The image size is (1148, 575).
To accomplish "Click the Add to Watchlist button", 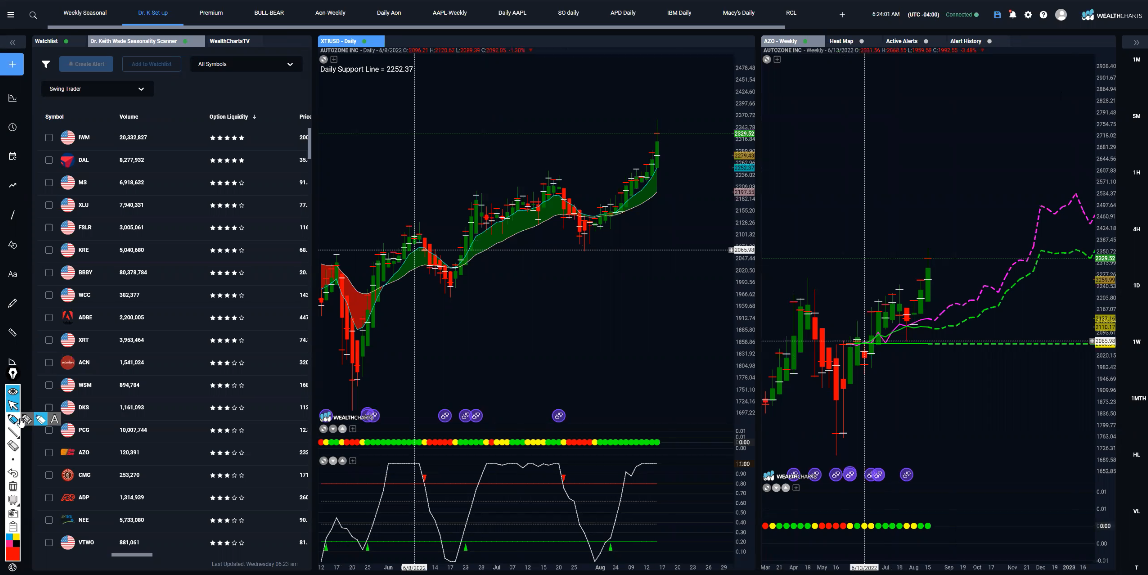I will coord(152,64).
